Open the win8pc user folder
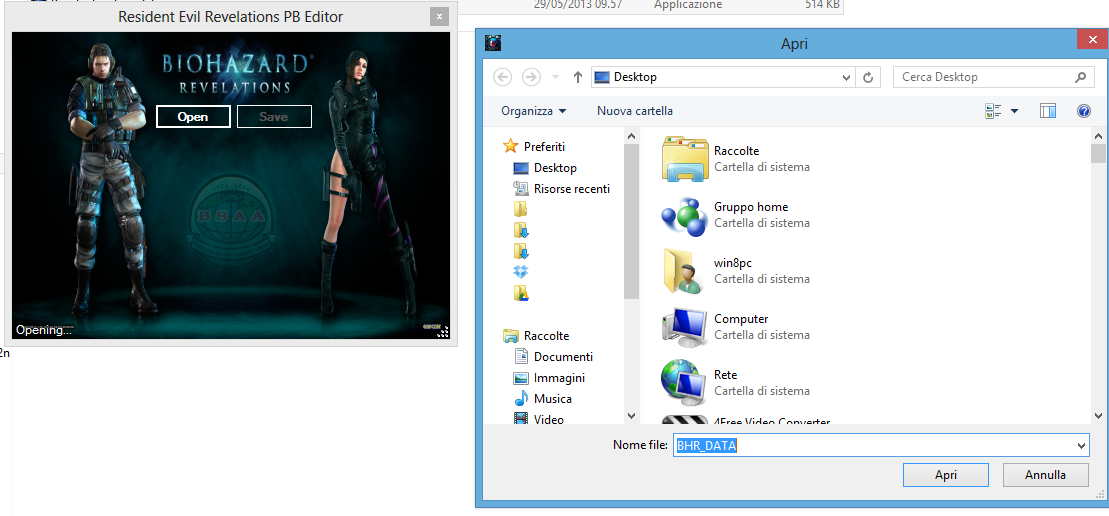The image size is (1109, 516). tap(685, 271)
